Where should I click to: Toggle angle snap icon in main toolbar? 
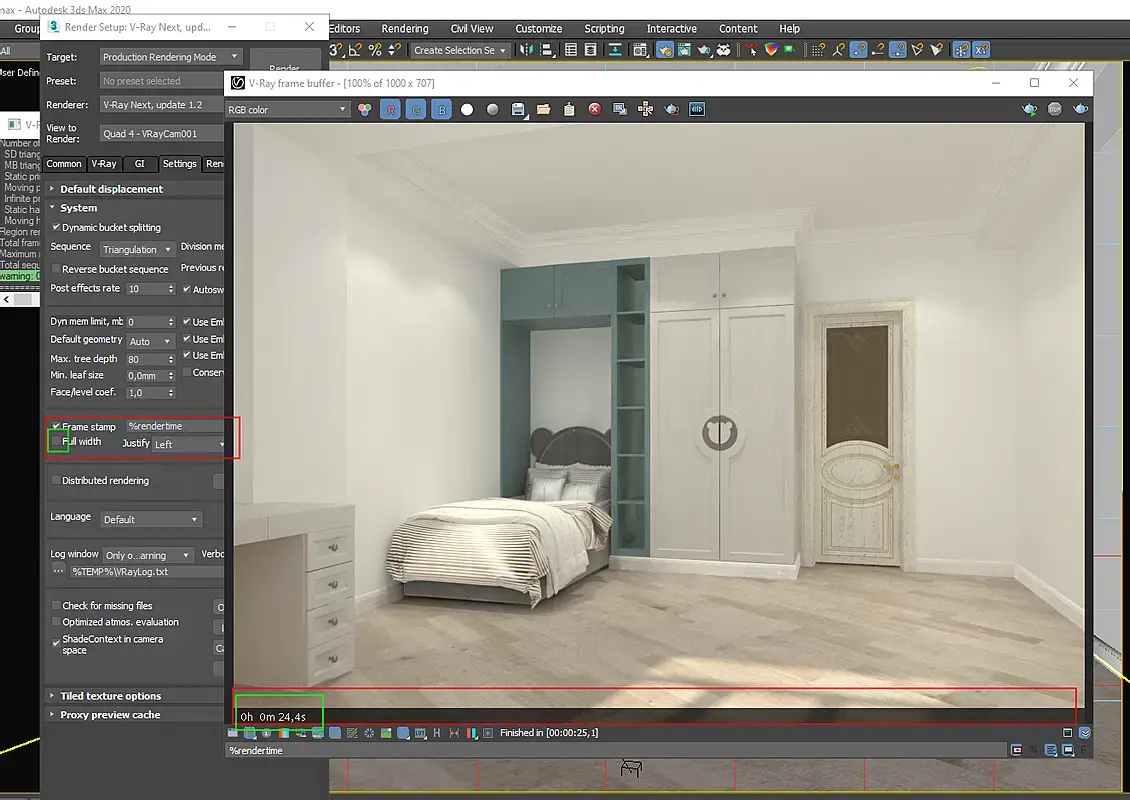[x=355, y=50]
